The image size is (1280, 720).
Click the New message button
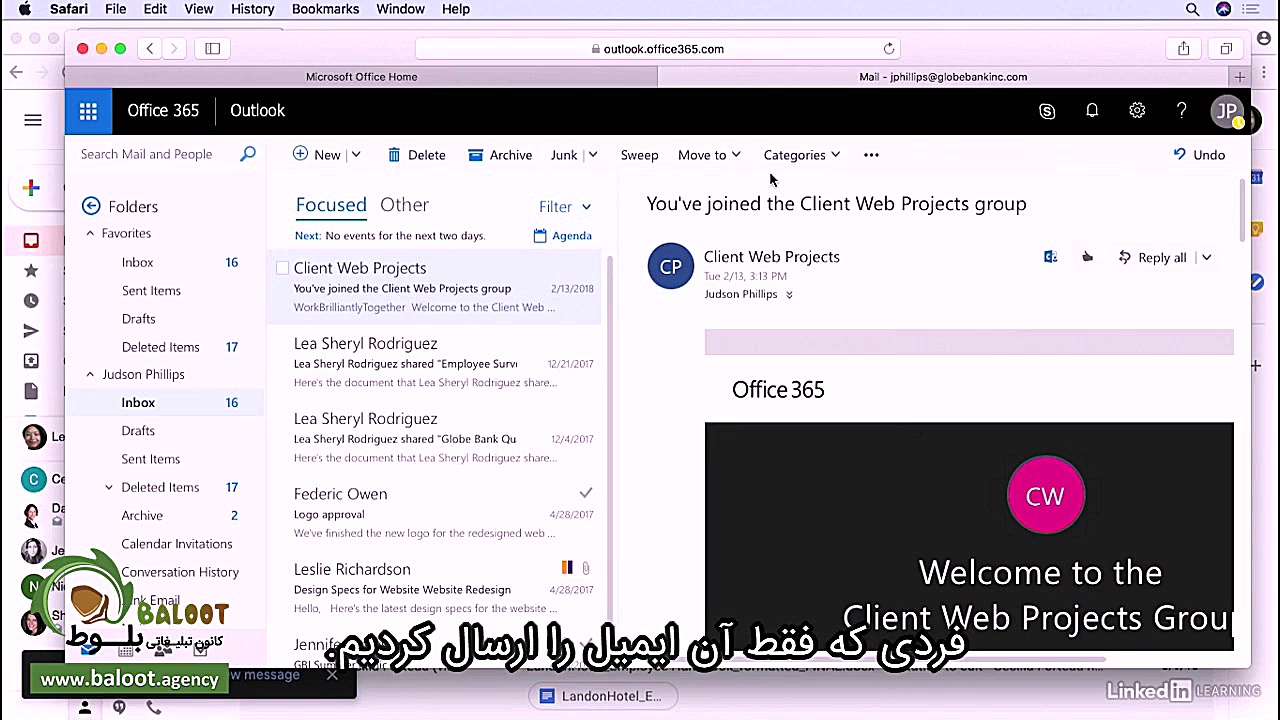[317, 155]
